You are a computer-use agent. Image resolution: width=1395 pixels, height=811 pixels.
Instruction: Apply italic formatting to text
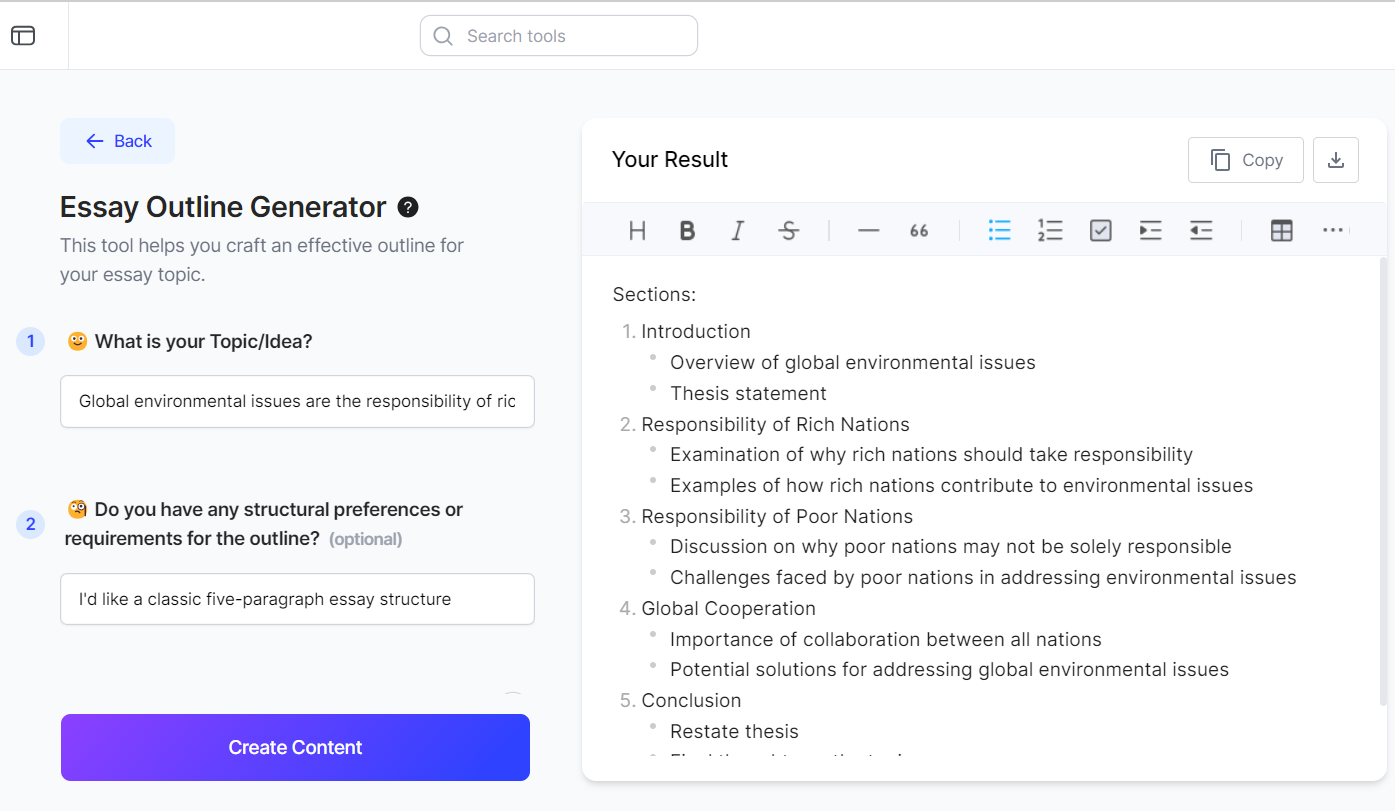(738, 231)
